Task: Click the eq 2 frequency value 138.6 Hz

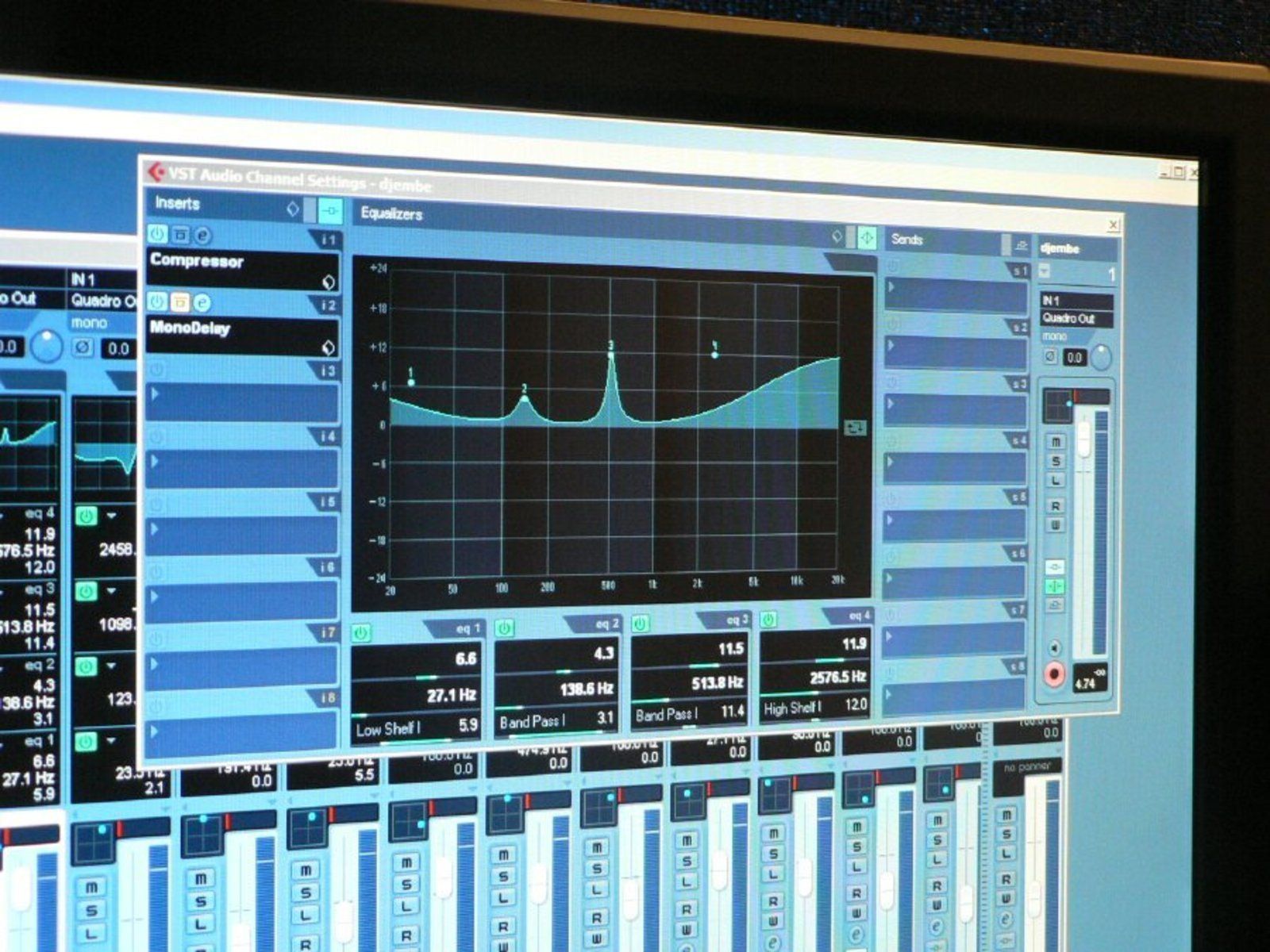Action: pos(586,689)
